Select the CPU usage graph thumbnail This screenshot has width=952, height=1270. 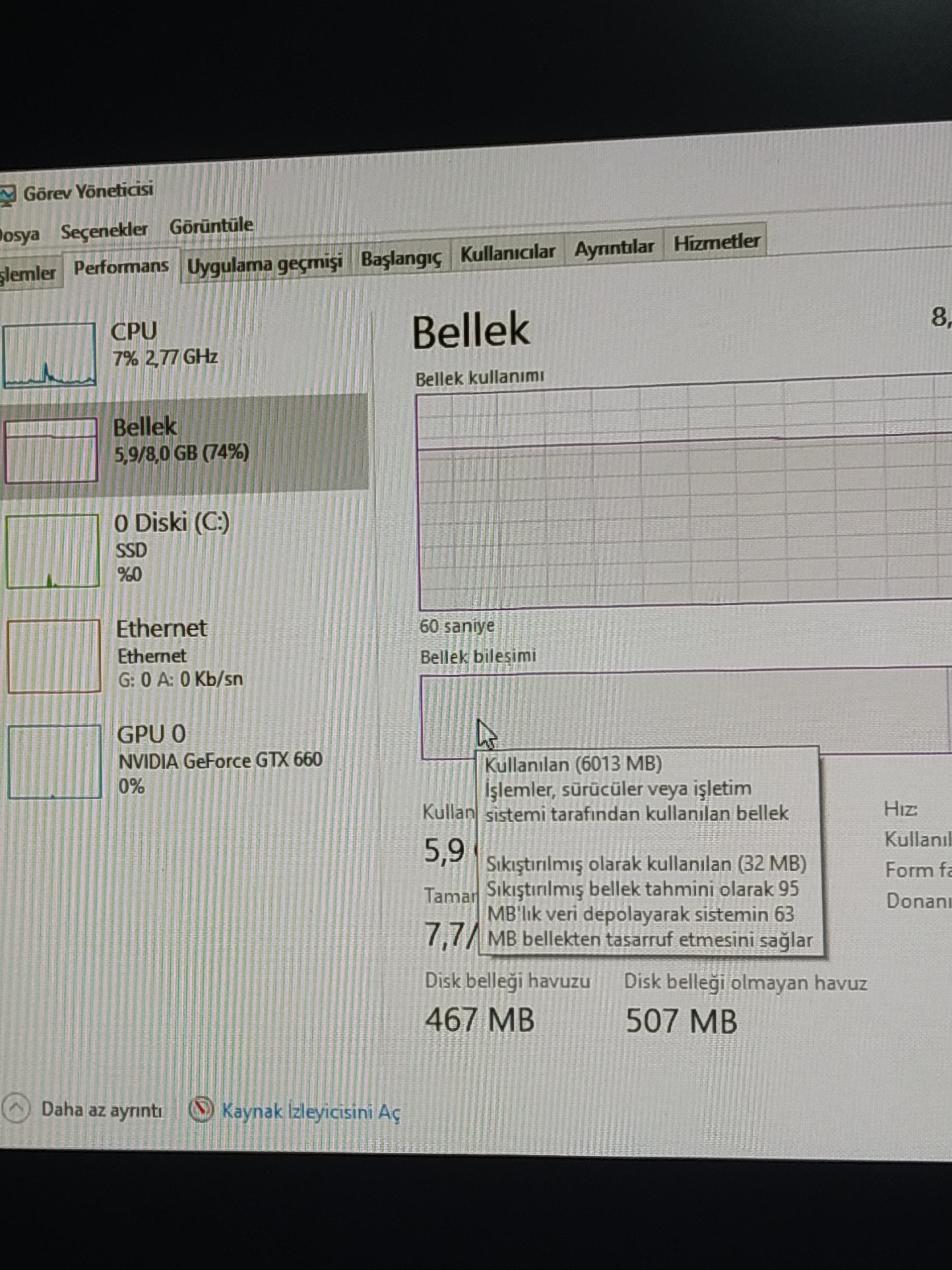[x=49, y=355]
